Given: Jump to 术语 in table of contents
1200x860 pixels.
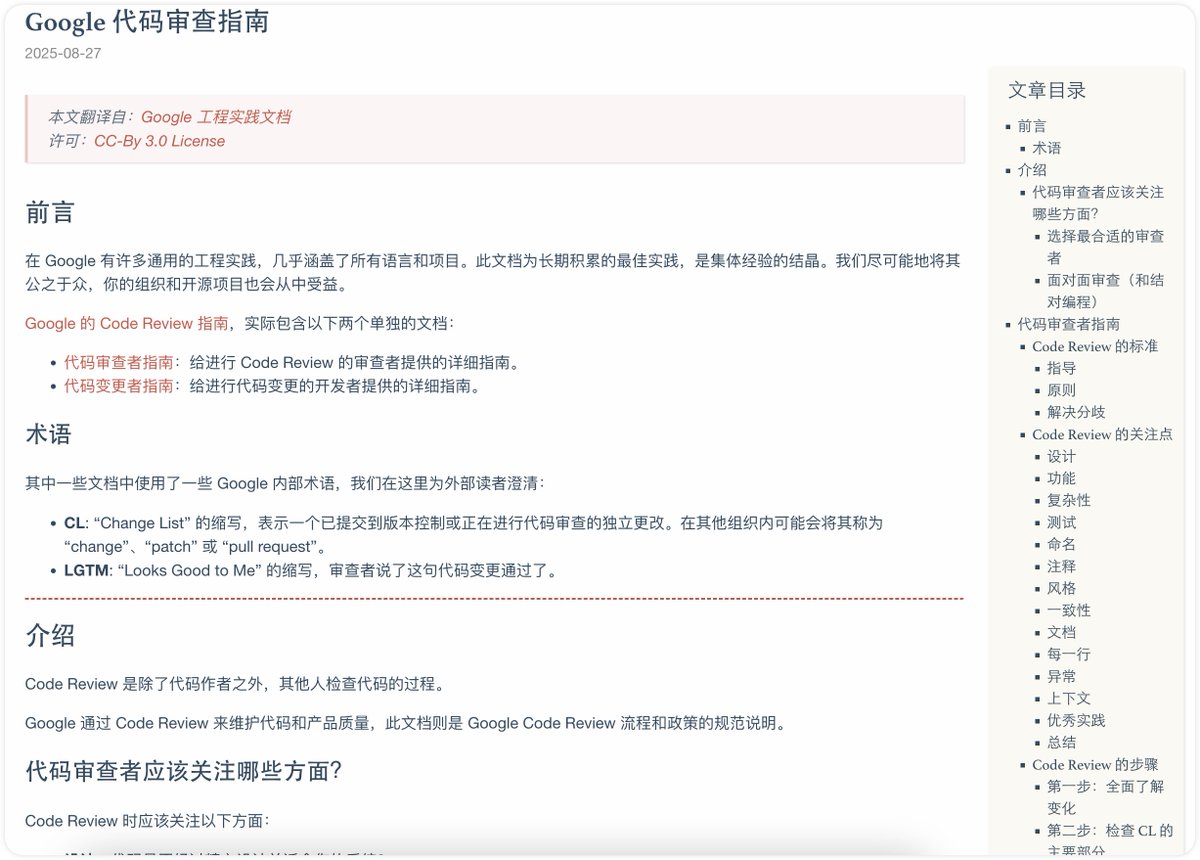Looking at the screenshot, I should (1047, 148).
